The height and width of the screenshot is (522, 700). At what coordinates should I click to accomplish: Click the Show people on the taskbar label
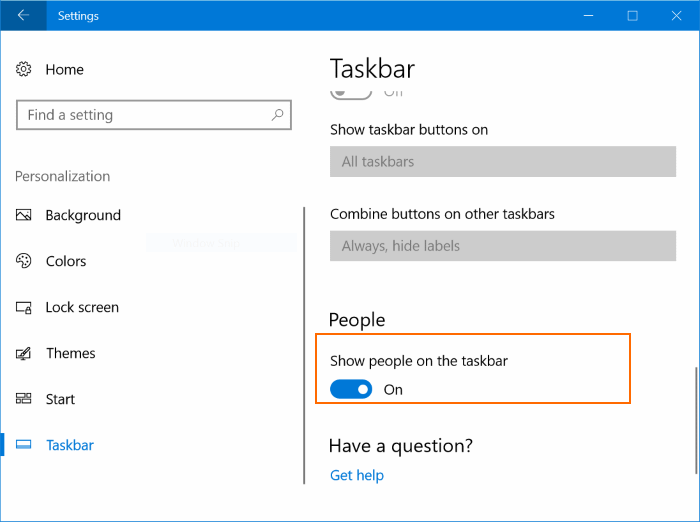[419, 361]
